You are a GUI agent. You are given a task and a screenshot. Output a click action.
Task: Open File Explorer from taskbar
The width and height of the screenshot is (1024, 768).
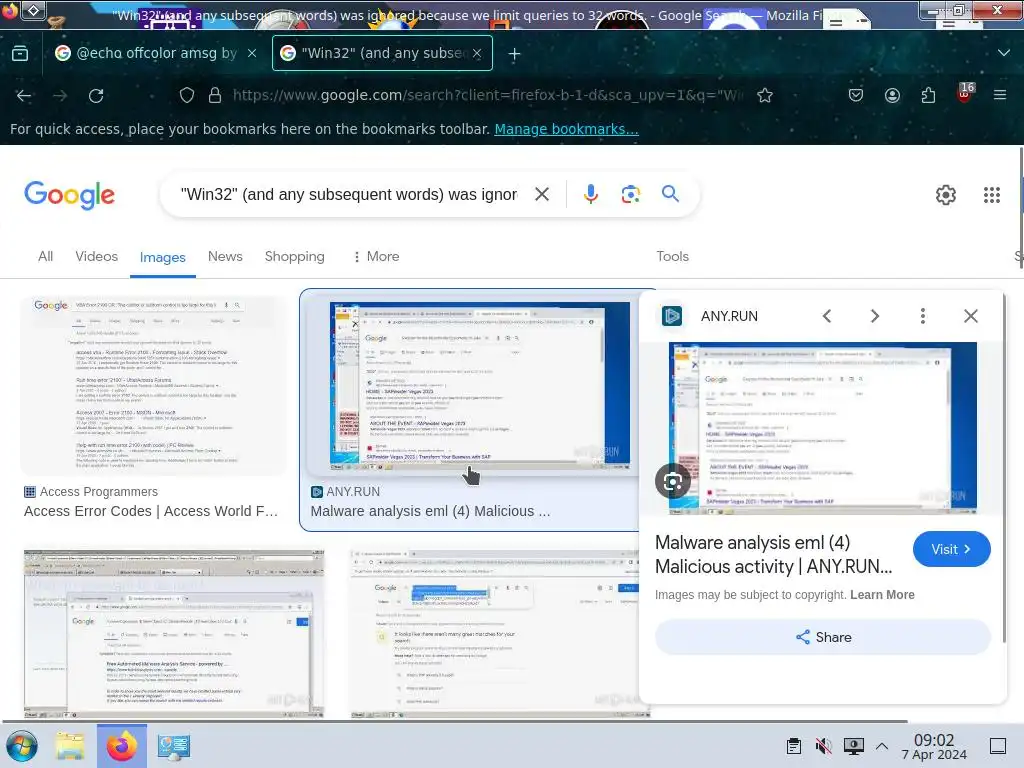pos(69,746)
